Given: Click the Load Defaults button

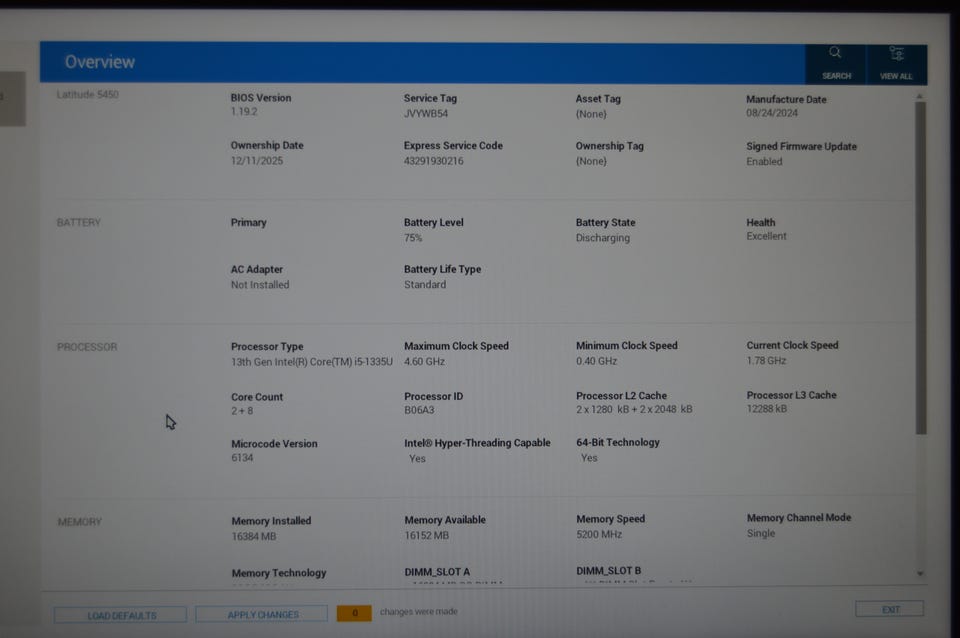Looking at the screenshot, I should (x=121, y=615).
